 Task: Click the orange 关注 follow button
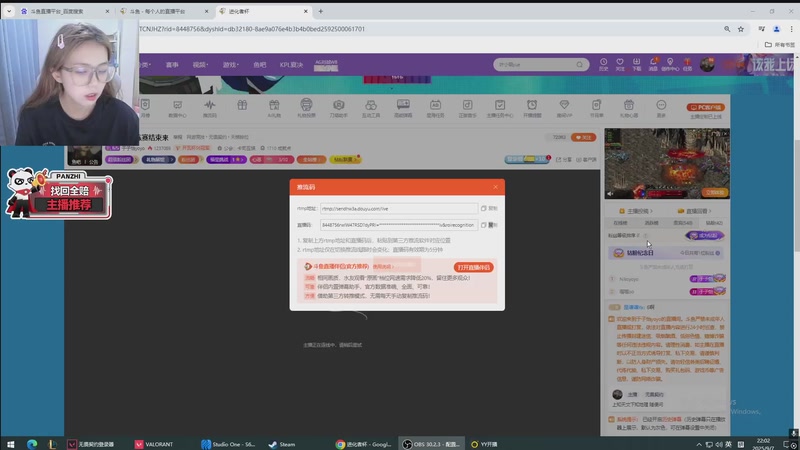pos(584,137)
